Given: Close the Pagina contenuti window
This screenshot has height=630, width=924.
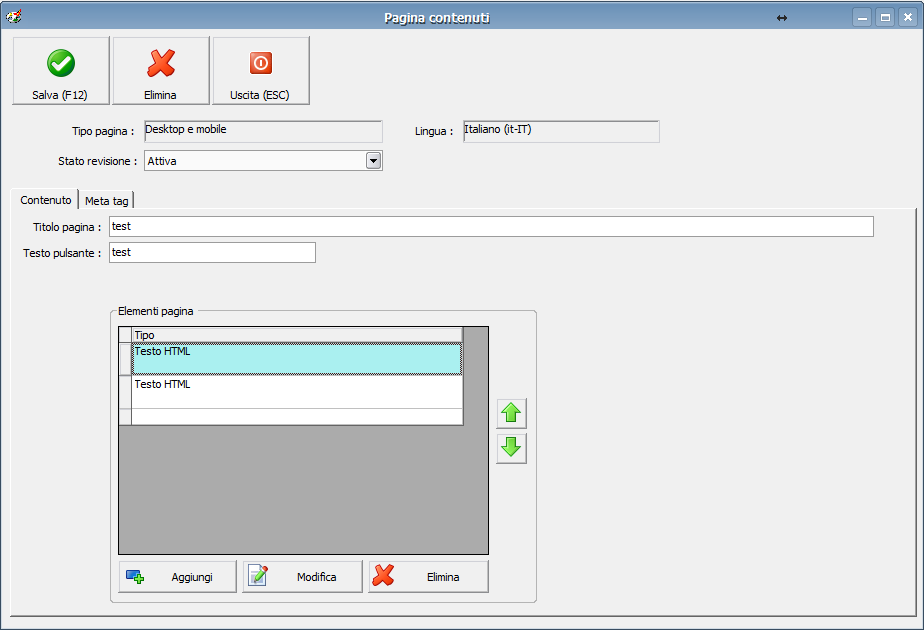Looking at the screenshot, I should [908, 17].
